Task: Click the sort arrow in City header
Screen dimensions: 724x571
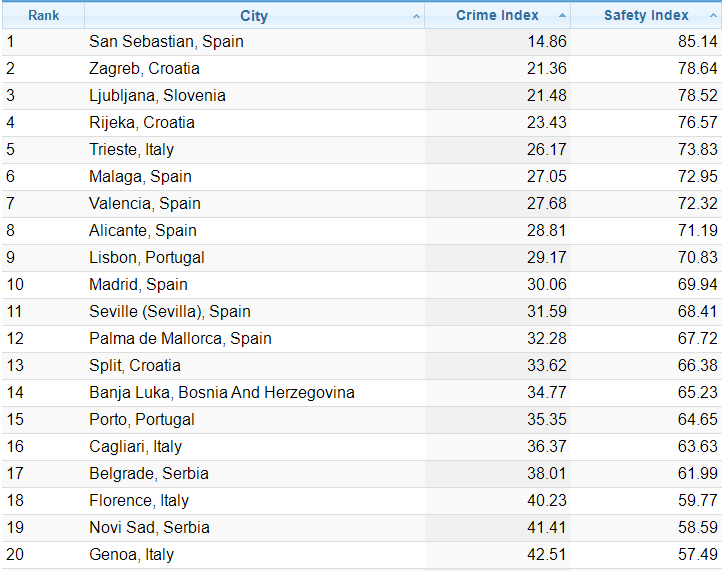Action: coord(416,17)
